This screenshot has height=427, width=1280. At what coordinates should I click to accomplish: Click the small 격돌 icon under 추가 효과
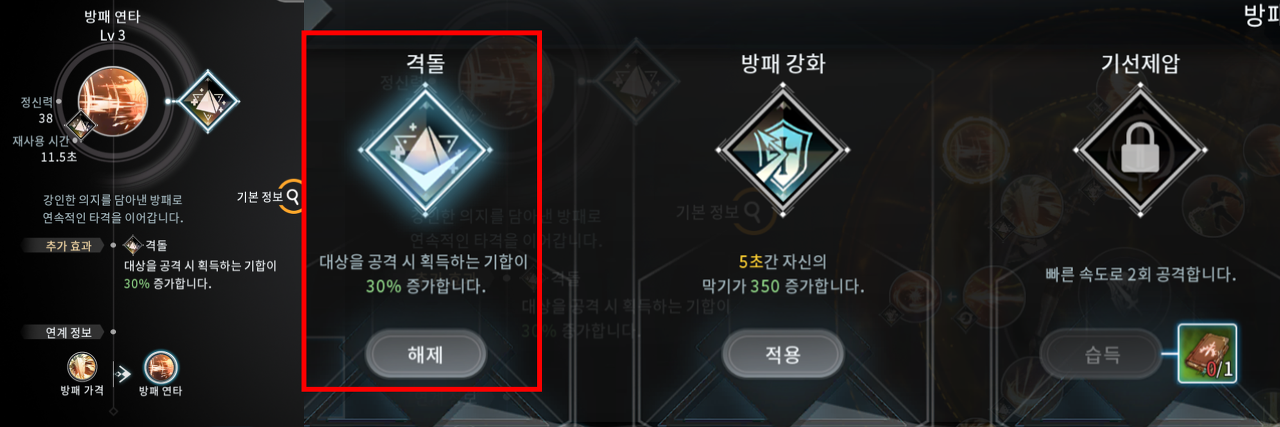pos(132,244)
